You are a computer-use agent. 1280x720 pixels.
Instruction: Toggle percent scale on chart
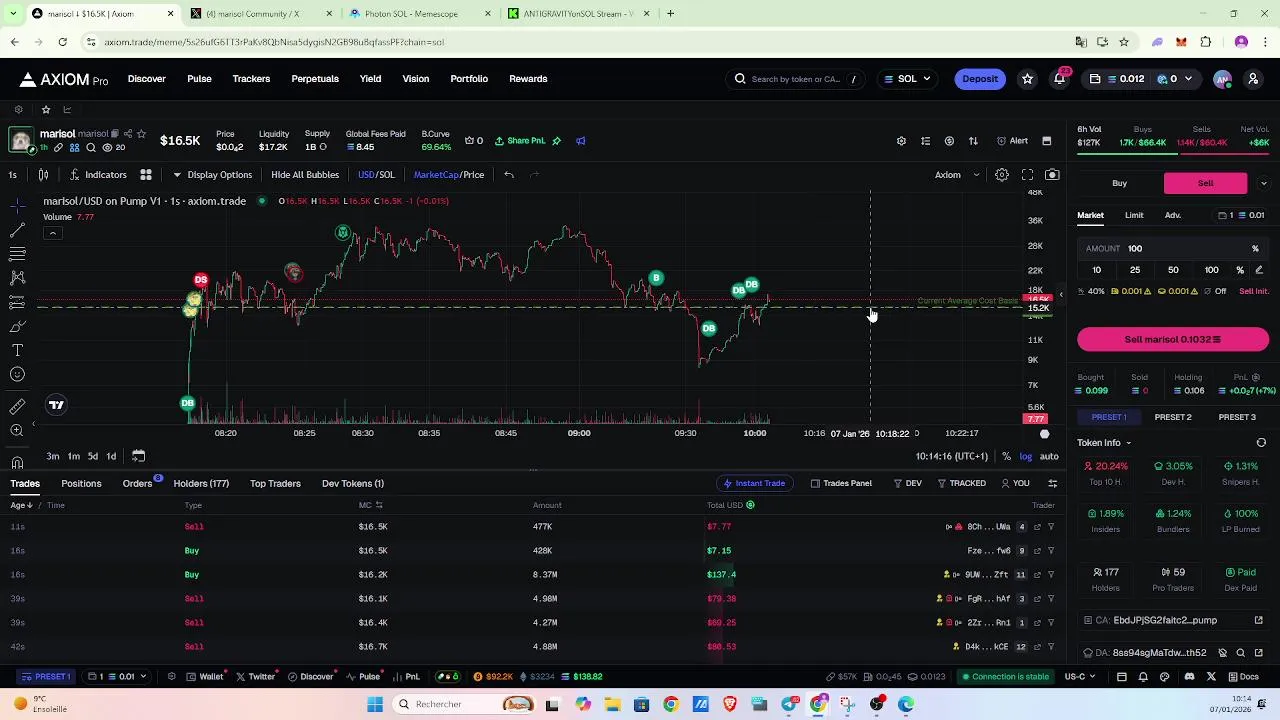(x=1006, y=457)
